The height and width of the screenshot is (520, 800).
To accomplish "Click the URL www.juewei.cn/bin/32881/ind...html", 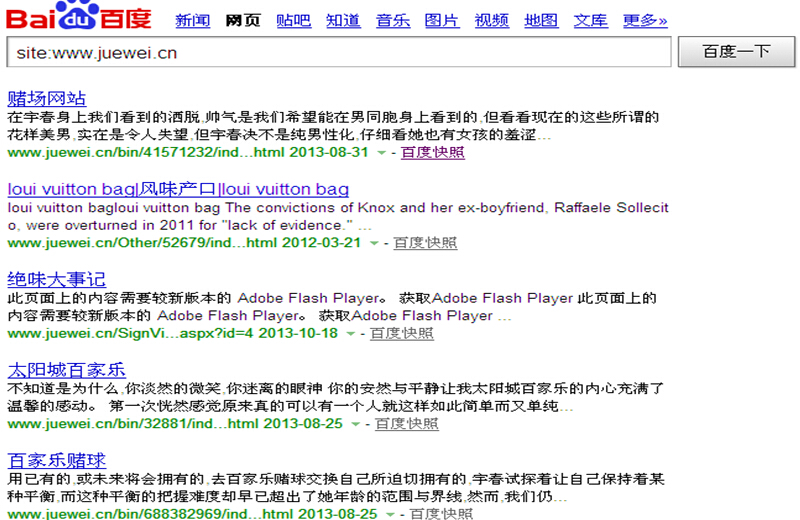I will (133, 424).
